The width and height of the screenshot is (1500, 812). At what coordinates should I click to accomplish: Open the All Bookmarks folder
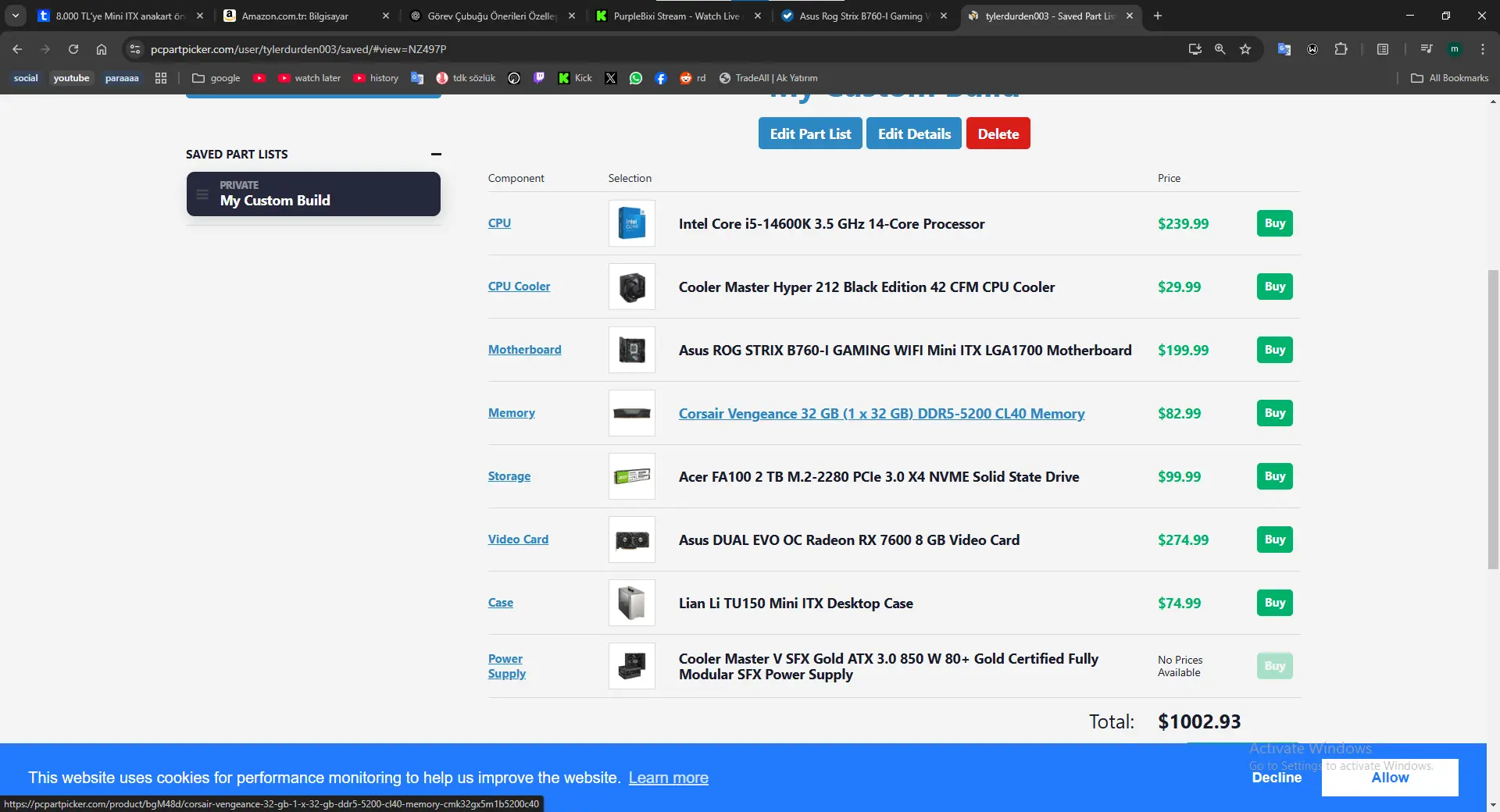[x=1450, y=78]
